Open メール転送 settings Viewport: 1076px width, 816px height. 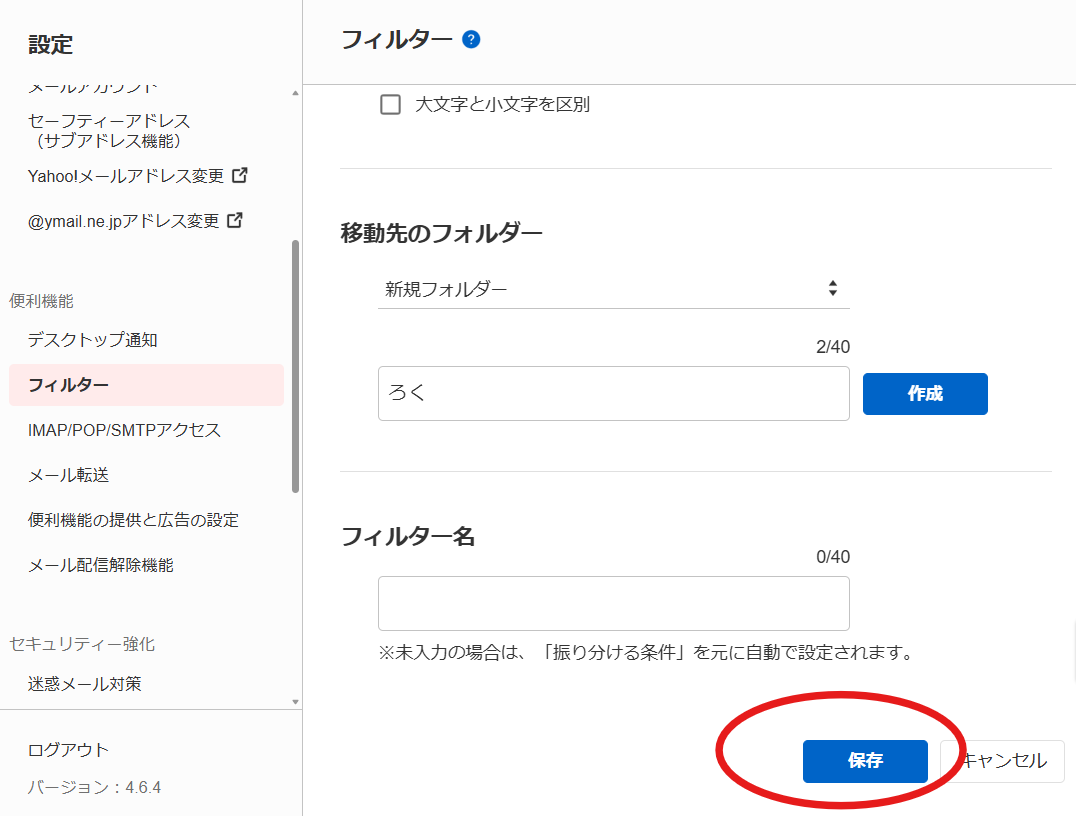(68, 475)
